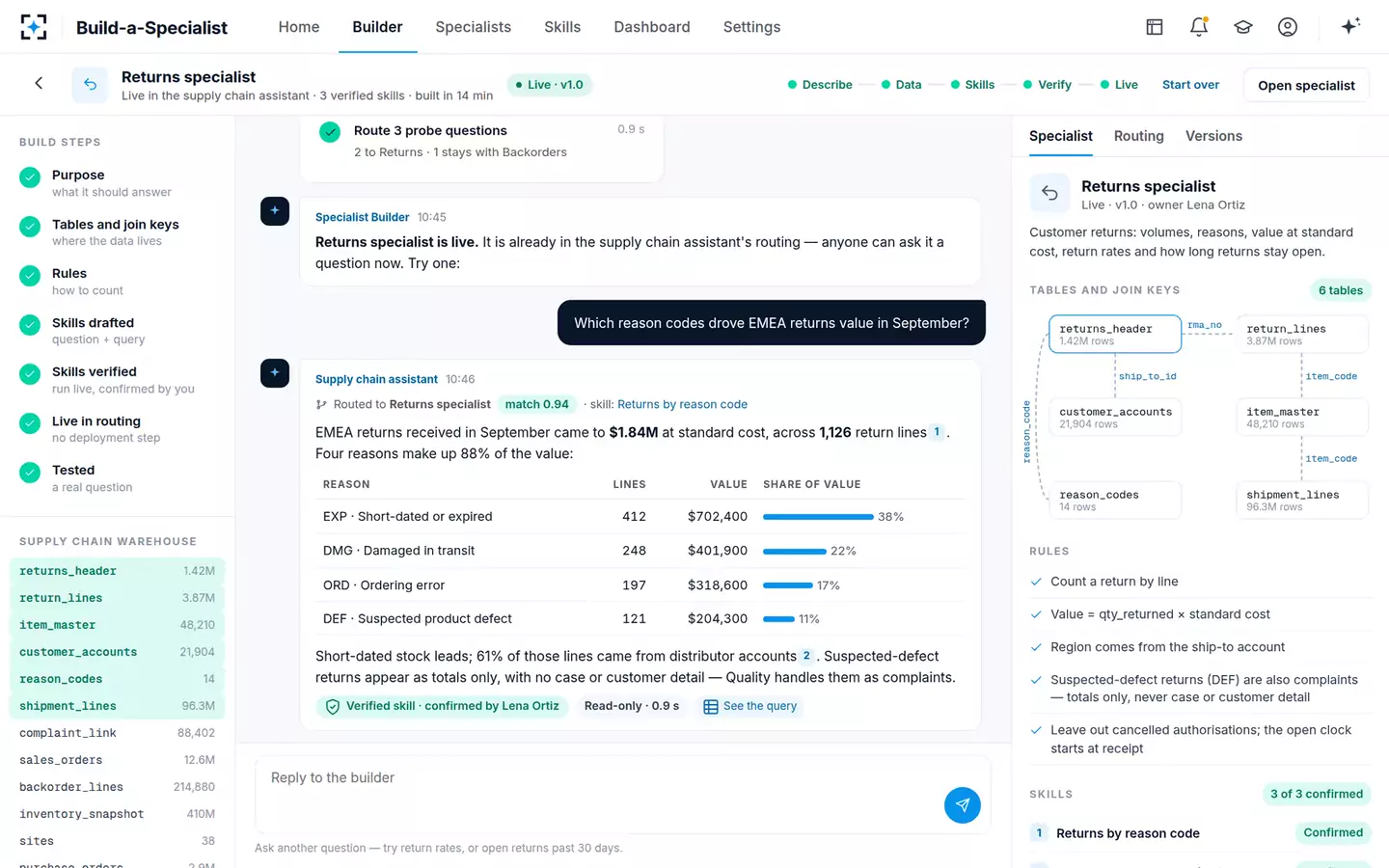Go back with the left chevron arrow
This screenshot has height=868, width=1389.
pyautogui.click(x=39, y=84)
